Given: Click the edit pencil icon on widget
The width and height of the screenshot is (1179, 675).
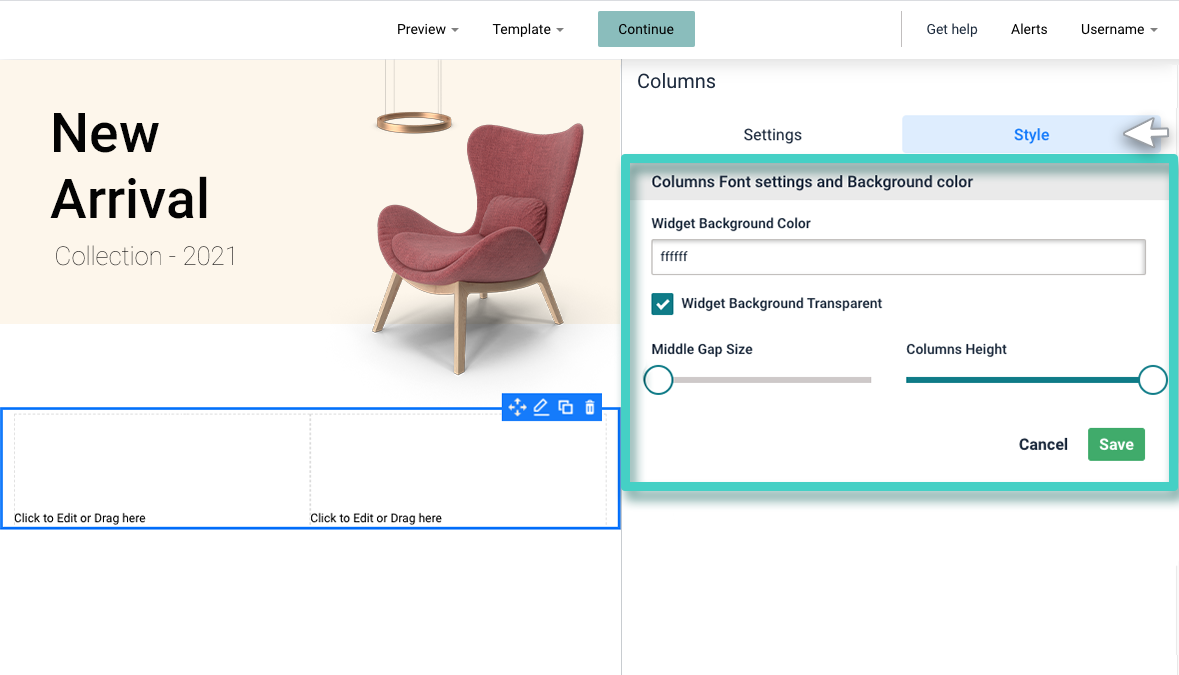Looking at the screenshot, I should [541, 407].
